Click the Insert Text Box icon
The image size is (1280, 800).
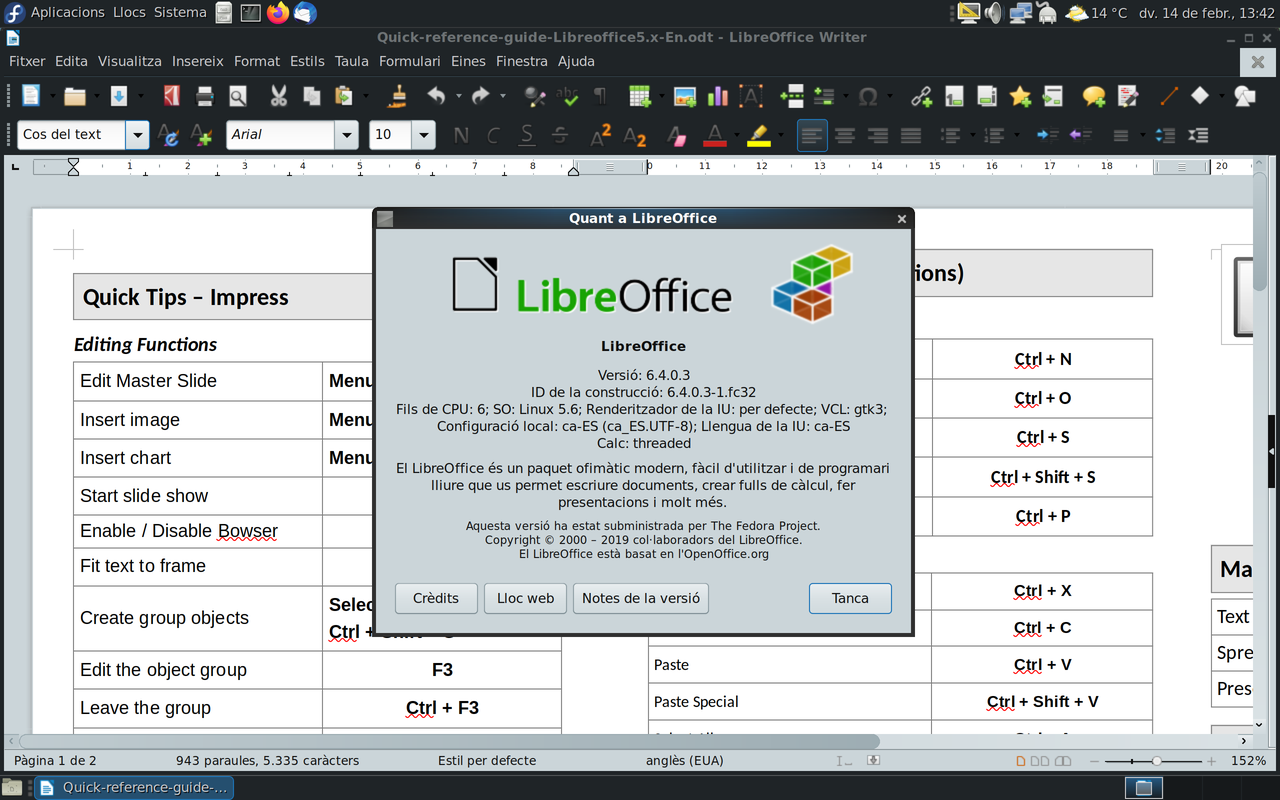click(x=751, y=96)
